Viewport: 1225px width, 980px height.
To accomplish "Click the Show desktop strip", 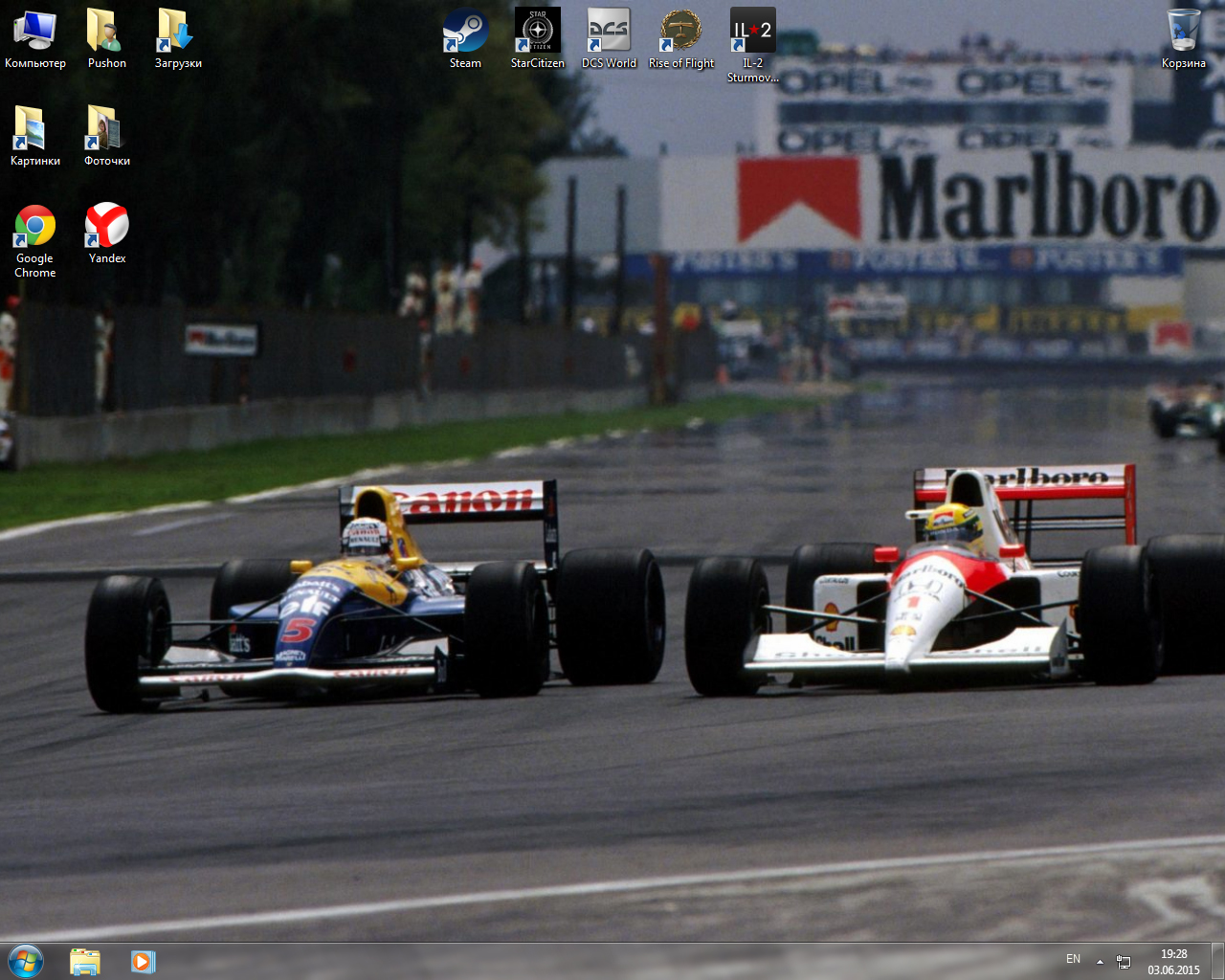I will (1218, 961).
